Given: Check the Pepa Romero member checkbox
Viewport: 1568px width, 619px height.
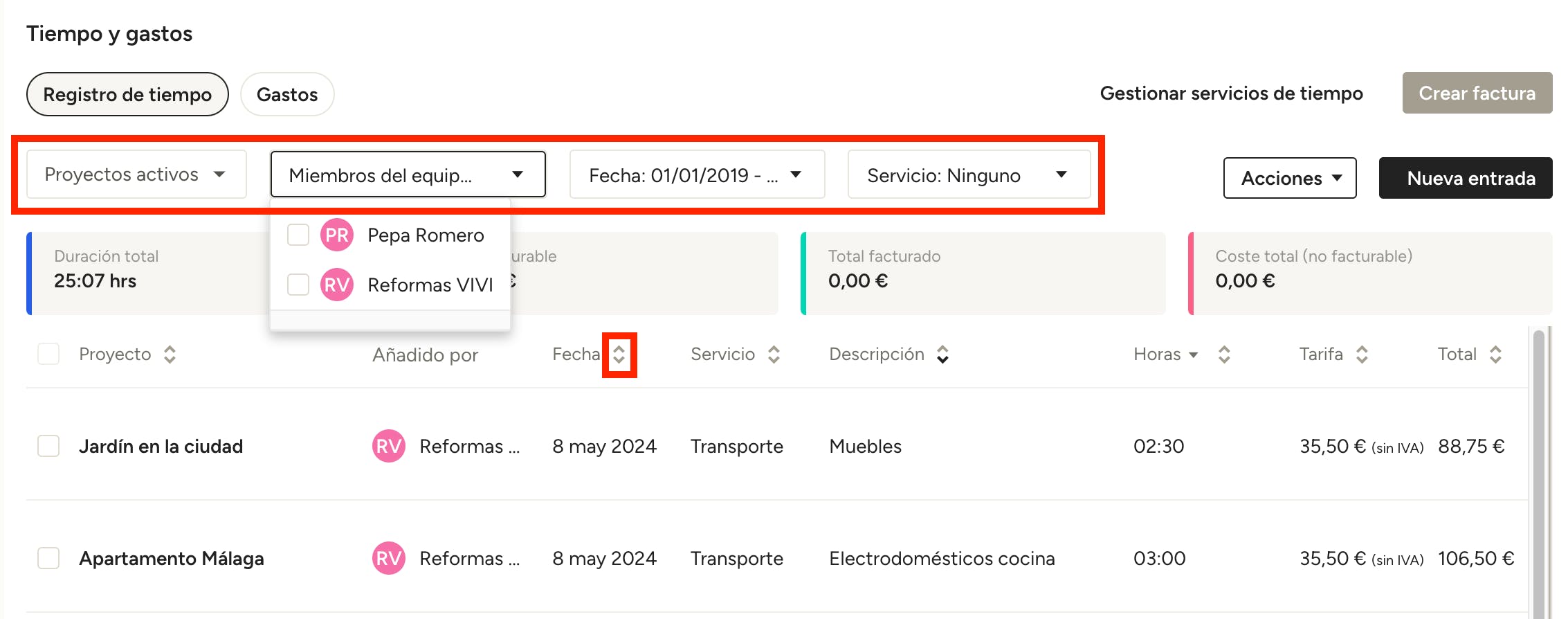Looking at the screenshot, I should pyautogui.click(x=298, y=235).
